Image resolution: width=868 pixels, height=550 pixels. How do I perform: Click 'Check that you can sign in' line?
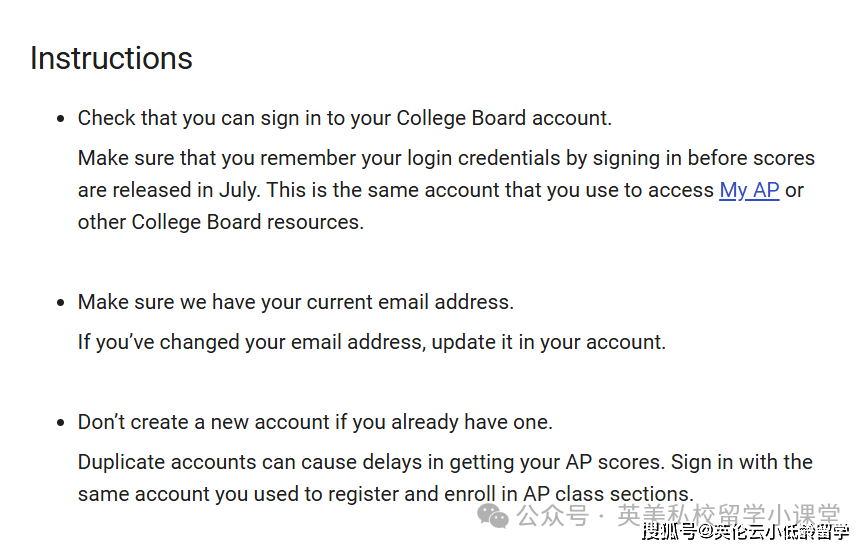[x=344, y=118]
